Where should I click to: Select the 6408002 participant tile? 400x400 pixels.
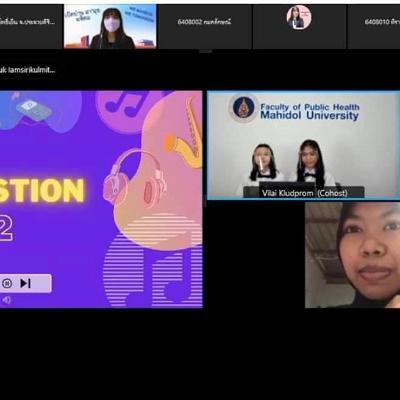click(x=205, y=27)
